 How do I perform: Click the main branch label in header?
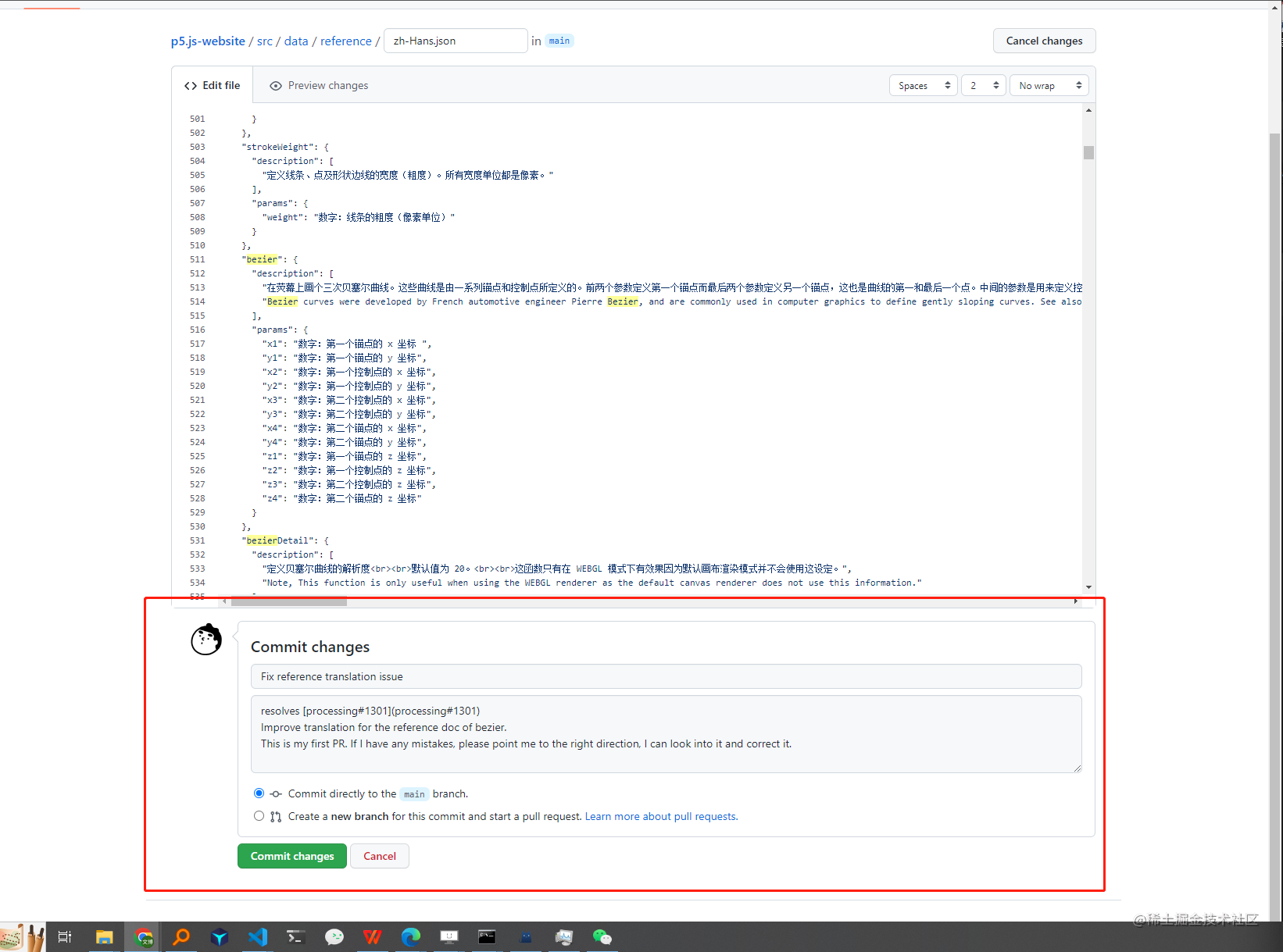pos(559,41)
